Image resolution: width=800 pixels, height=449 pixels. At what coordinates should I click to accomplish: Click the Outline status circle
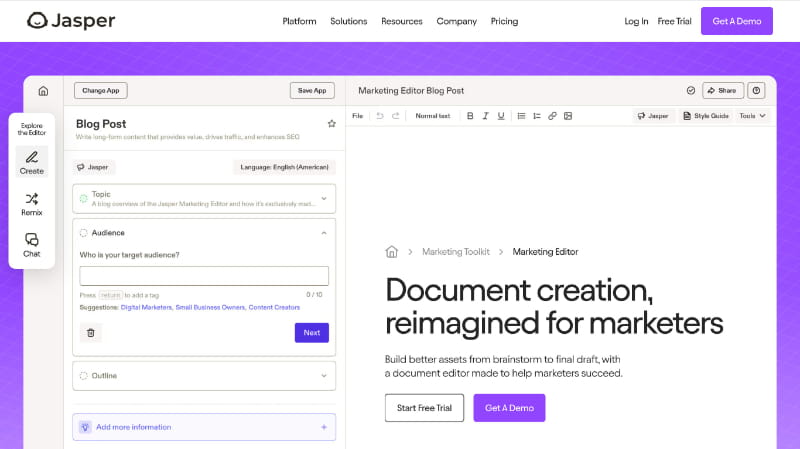click(x=83, y=376)
